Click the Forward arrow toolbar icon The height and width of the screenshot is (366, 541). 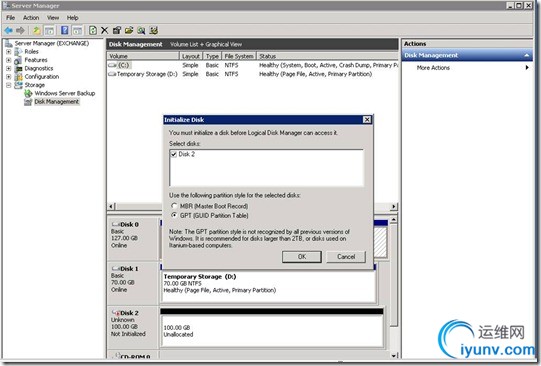pyautogui.click(x=20, y=30)
